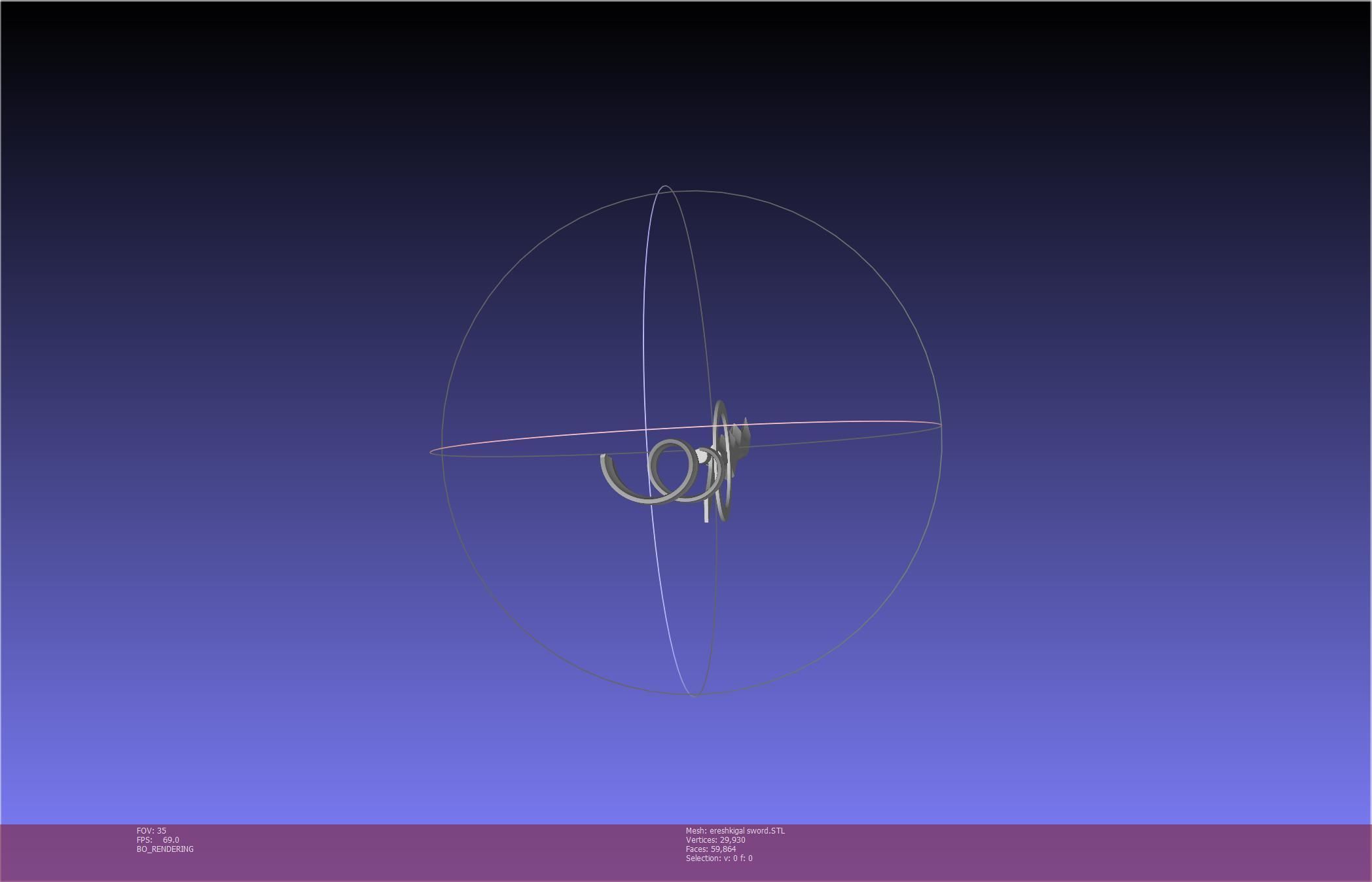Click the Selection: v: 0 f: 0 text
The width and height of the screenshot is (1372, 882).
719,858
